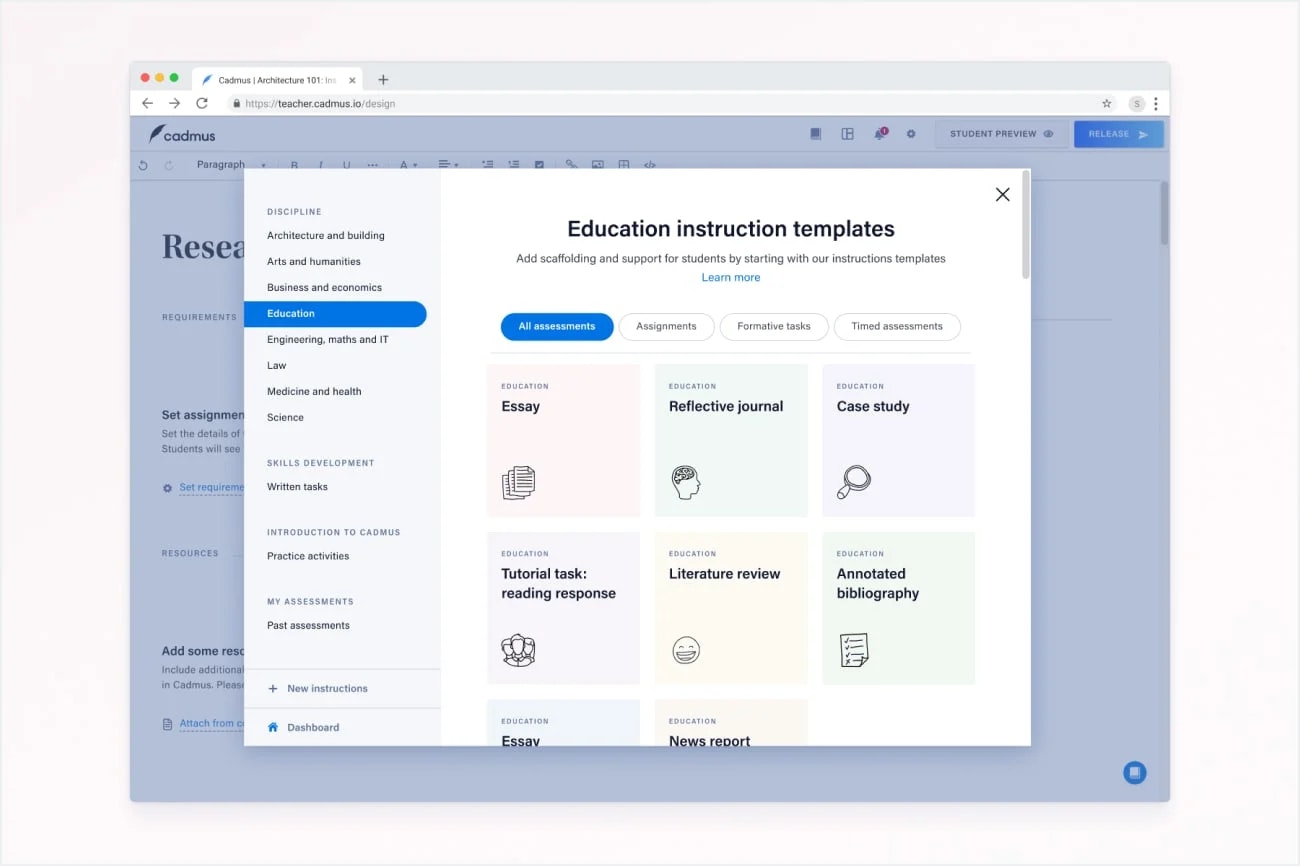Open the browser three-dot menu
The image size is (1300, 866).
1156,103
